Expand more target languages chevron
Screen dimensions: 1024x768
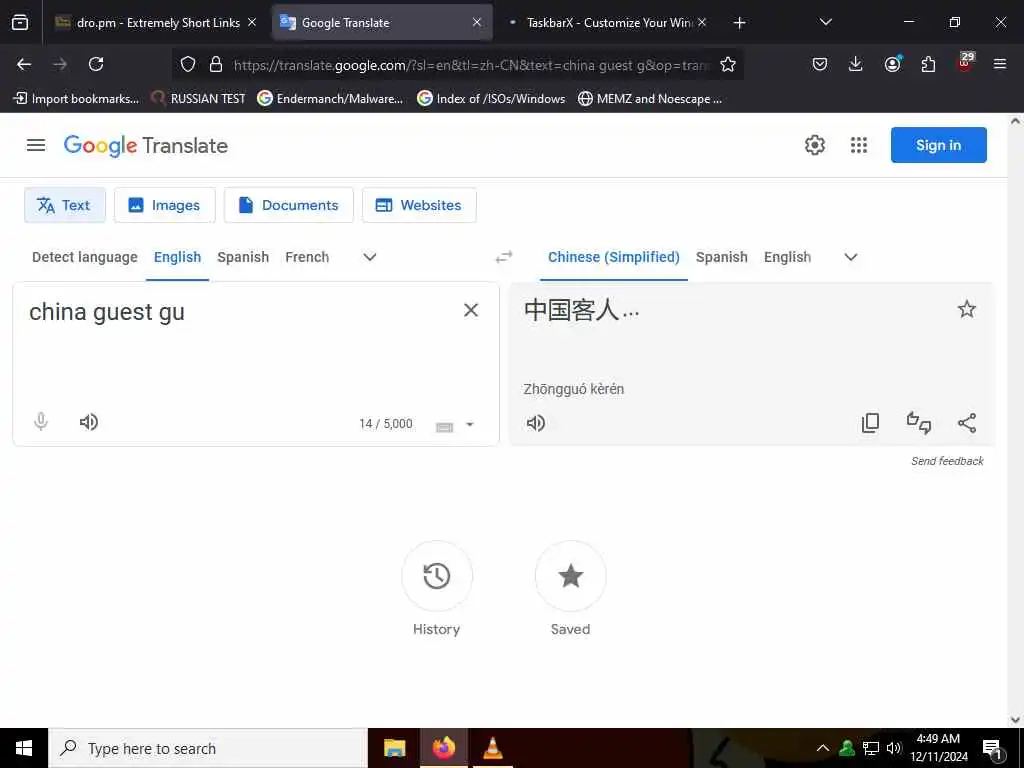click(x=850, y=257)
